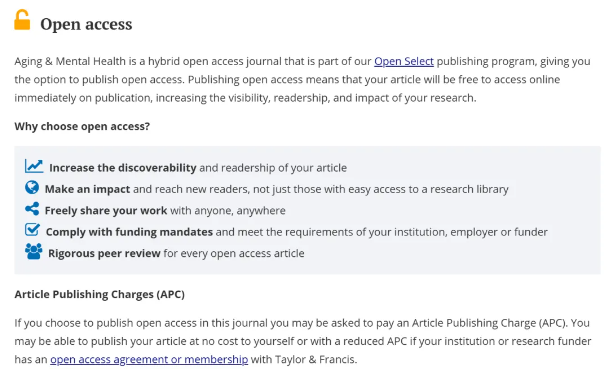Click the Article Publishing Charges (APC) heading
Screen dimensions: 609x371
99,294
